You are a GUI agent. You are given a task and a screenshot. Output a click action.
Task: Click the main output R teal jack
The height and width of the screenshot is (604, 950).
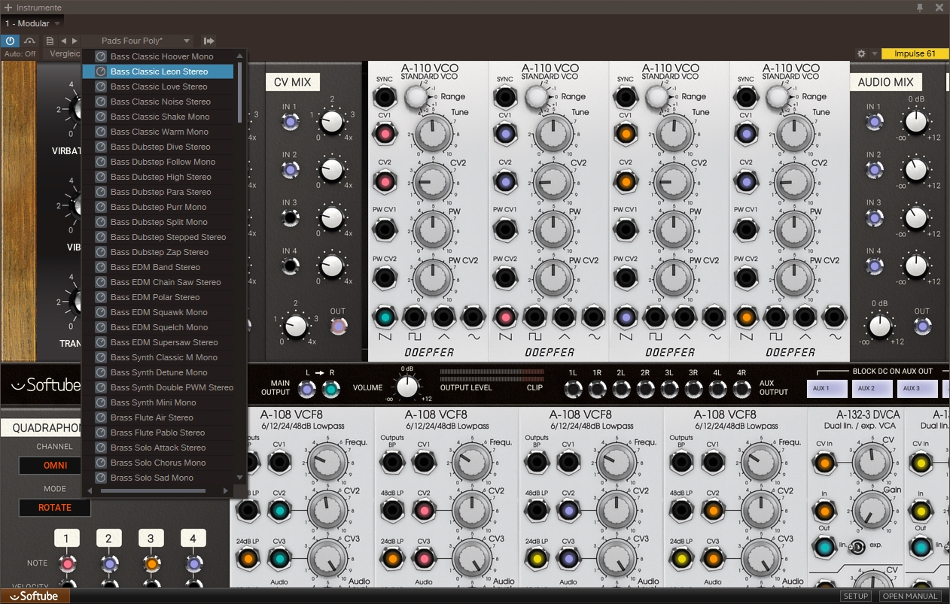[x=331, y=390]
